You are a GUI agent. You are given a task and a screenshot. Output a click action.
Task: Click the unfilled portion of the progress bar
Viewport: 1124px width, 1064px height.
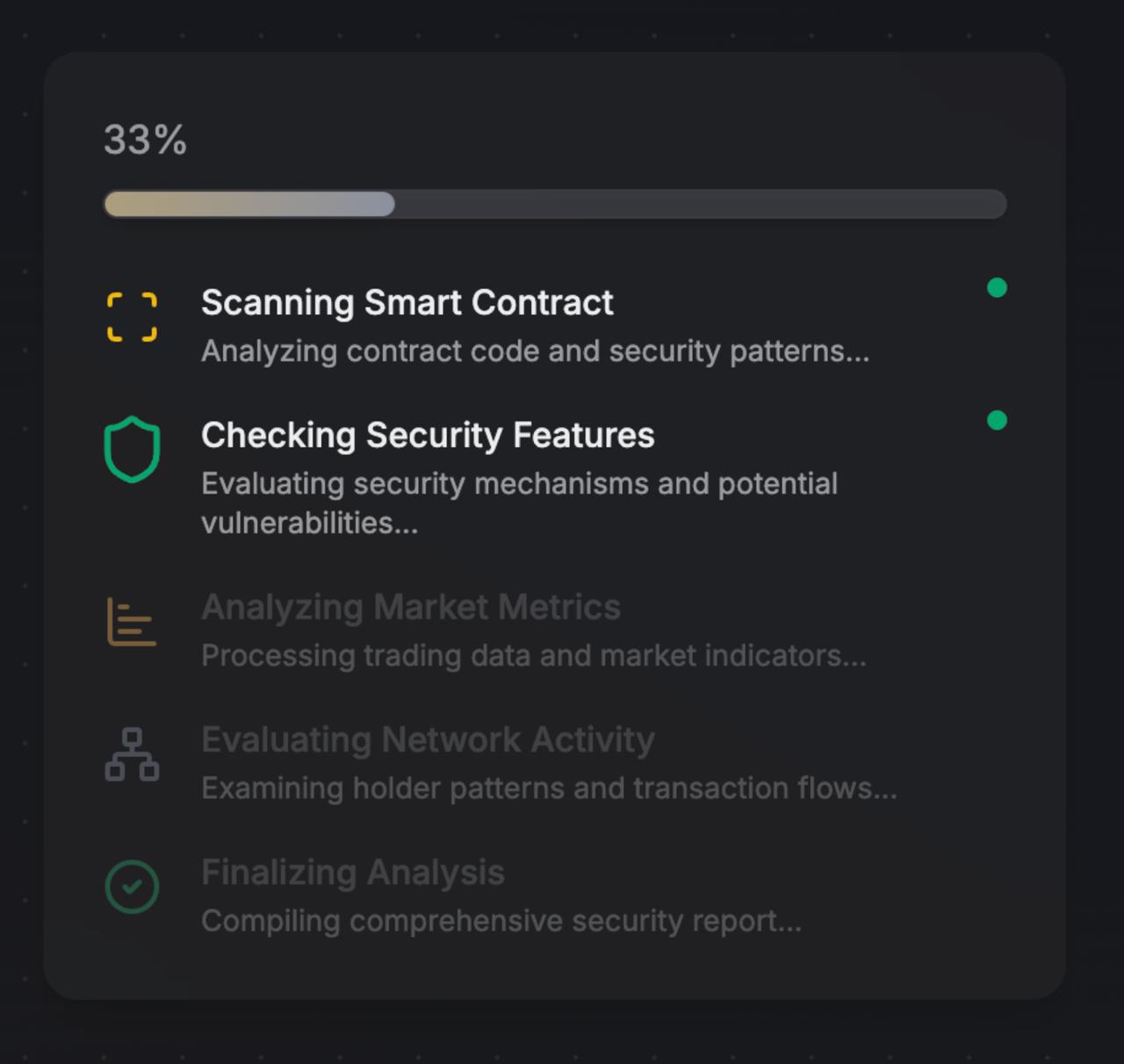701,205
